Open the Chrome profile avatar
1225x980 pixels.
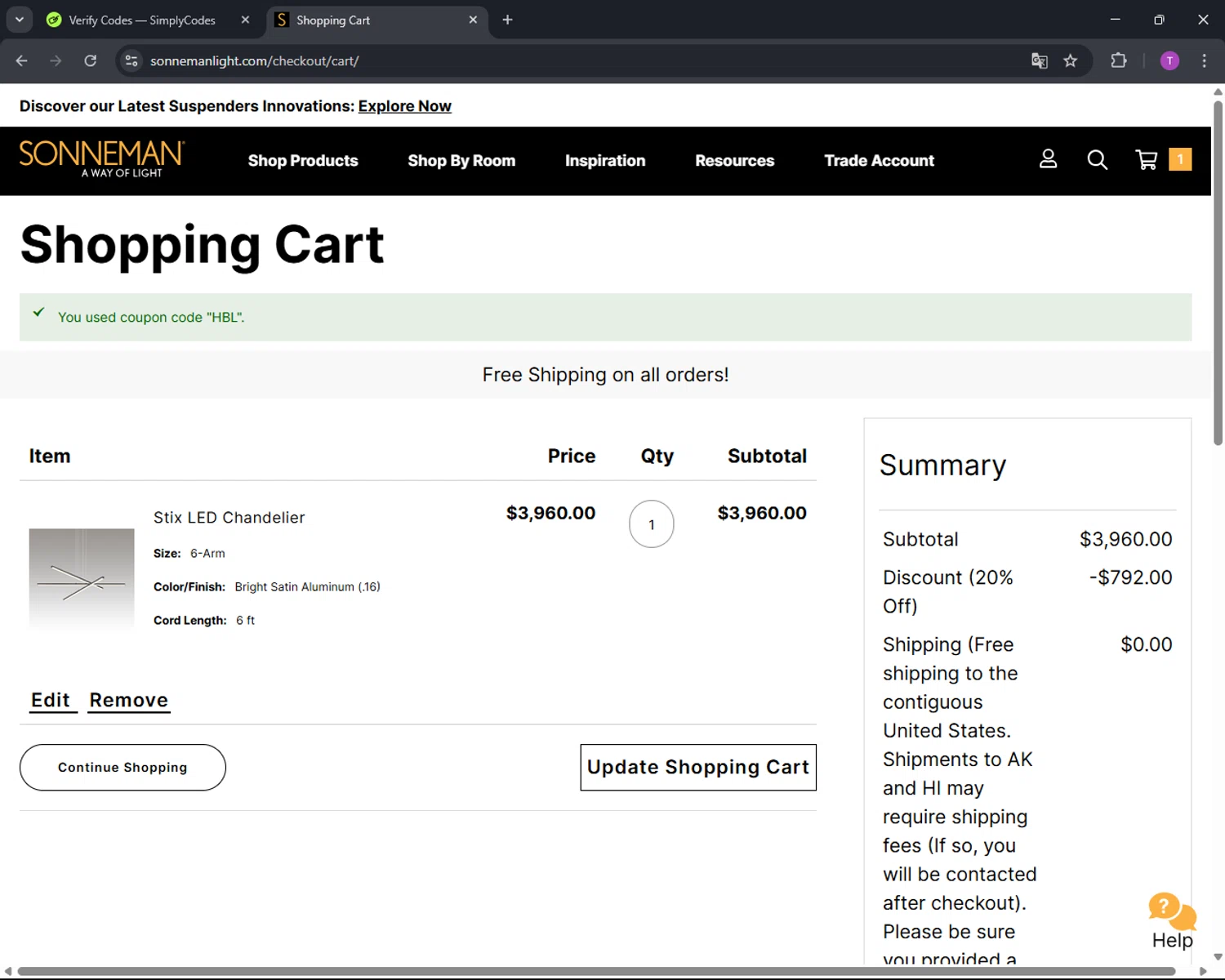coord(1169,60)
